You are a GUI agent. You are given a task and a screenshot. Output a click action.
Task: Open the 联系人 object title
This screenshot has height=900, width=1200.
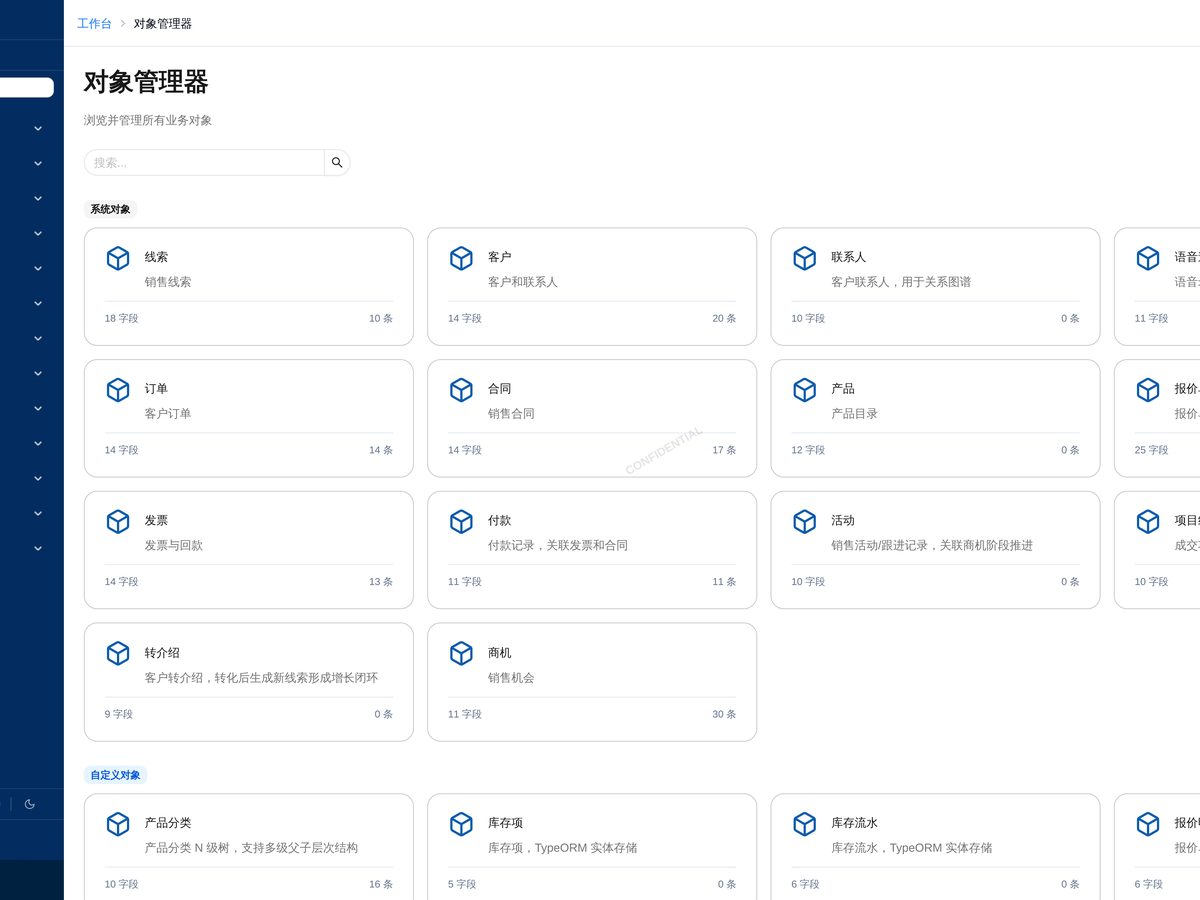tap(848, 257)
